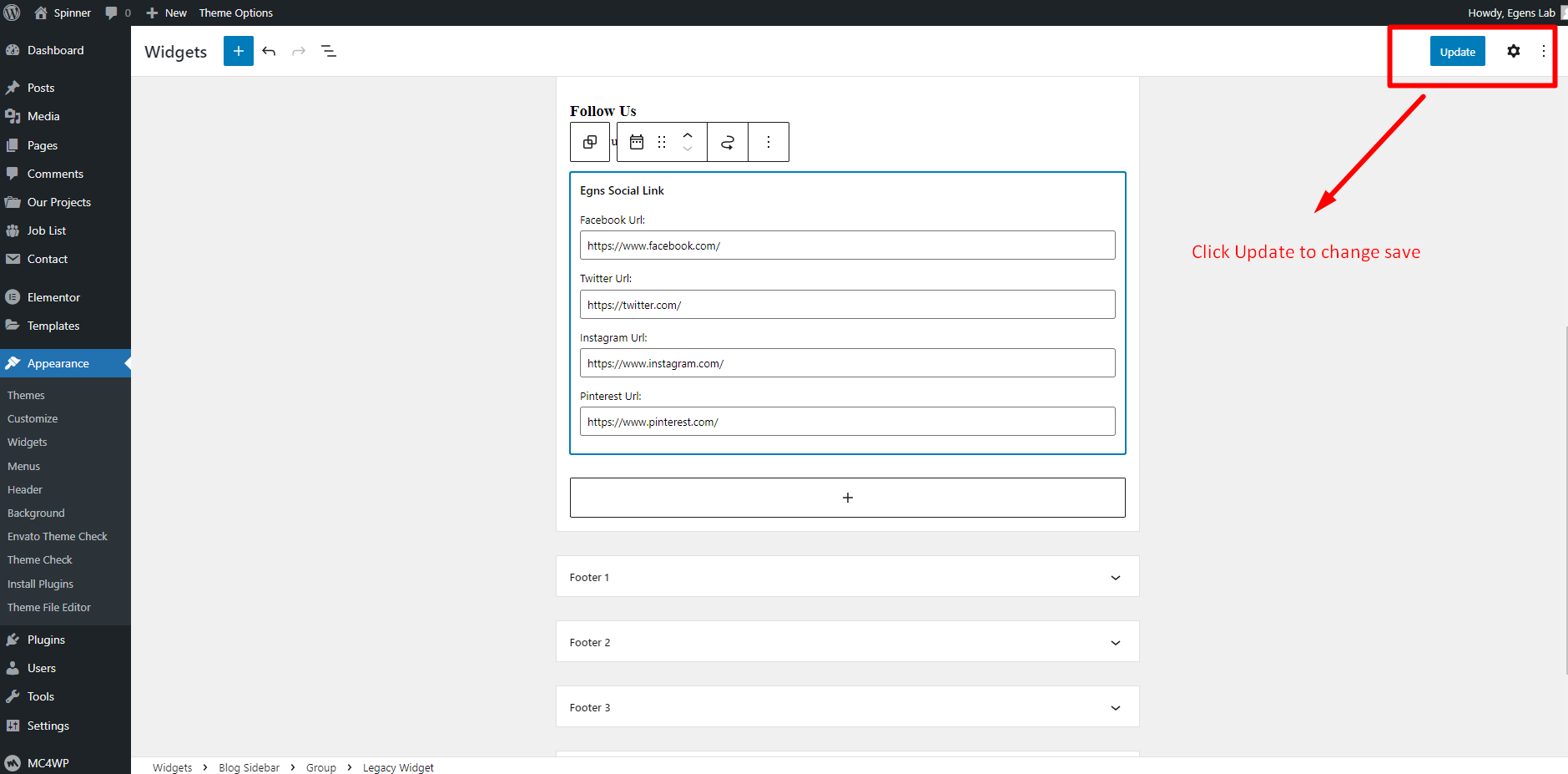Image resolution: width=1568 pixels, height=774 pixels.
Task: Click the Pinterest Url input field
Action: 847,422
